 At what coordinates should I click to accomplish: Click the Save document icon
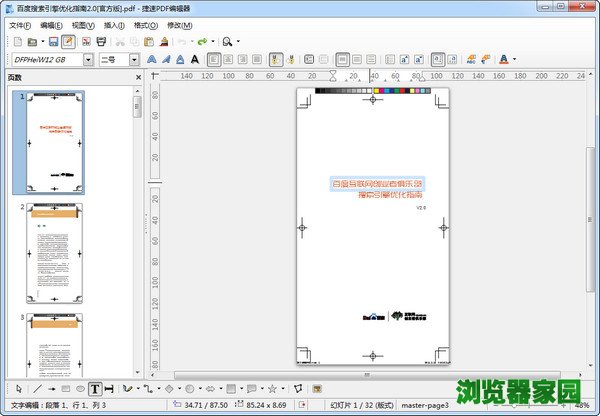(53, 41)
